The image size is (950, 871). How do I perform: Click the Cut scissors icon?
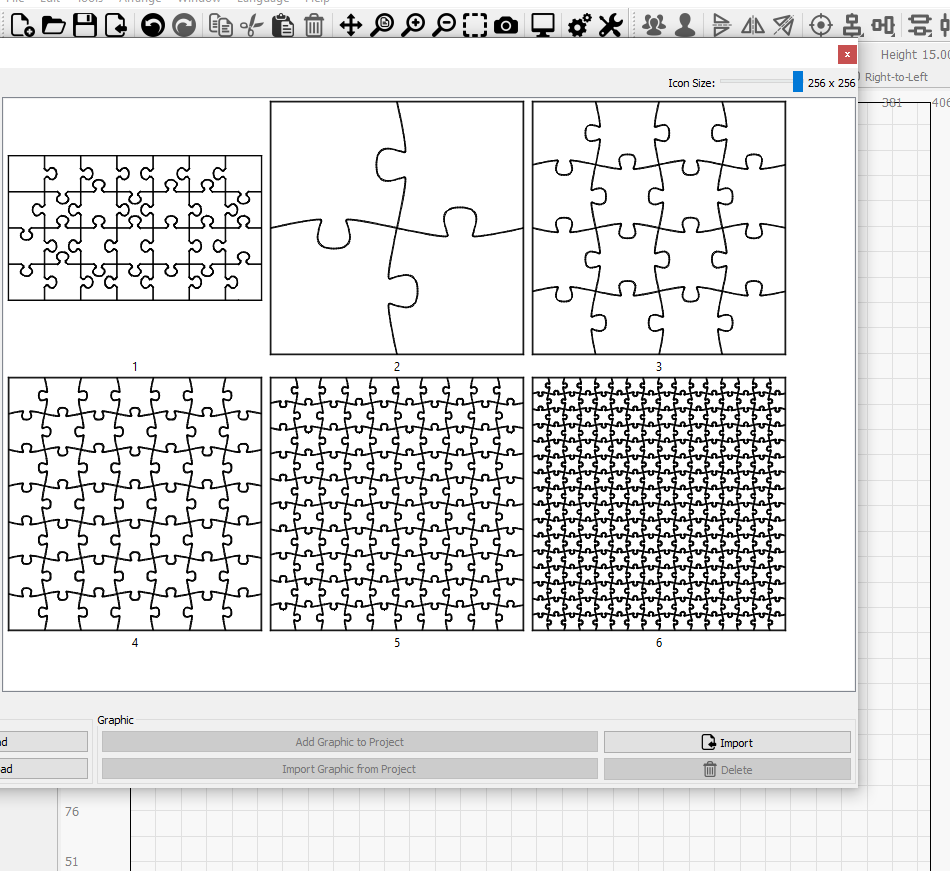click(x=252, y=26)
